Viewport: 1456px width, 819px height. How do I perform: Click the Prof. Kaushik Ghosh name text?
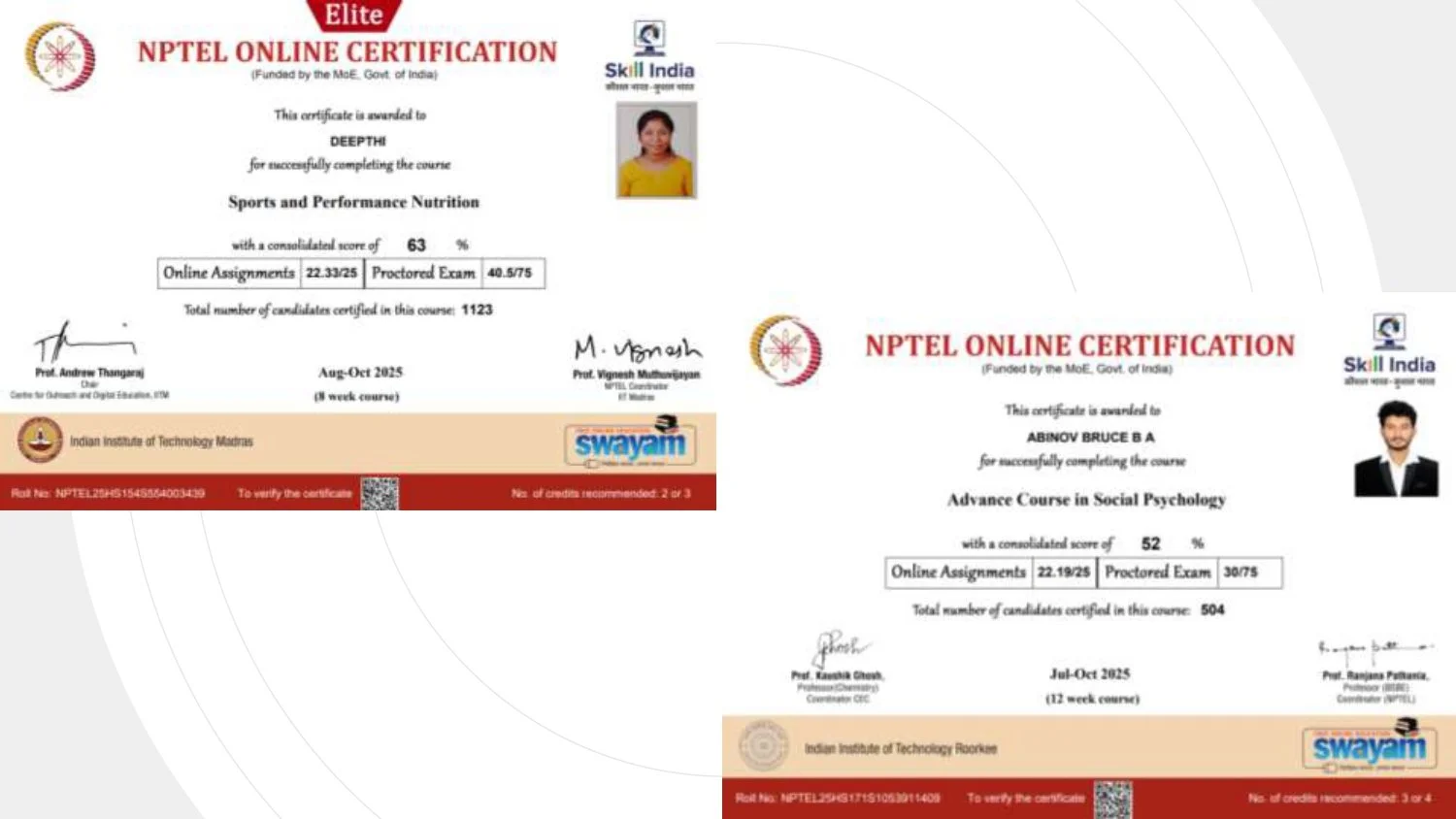pyautogui.click(x=838, y=675)
